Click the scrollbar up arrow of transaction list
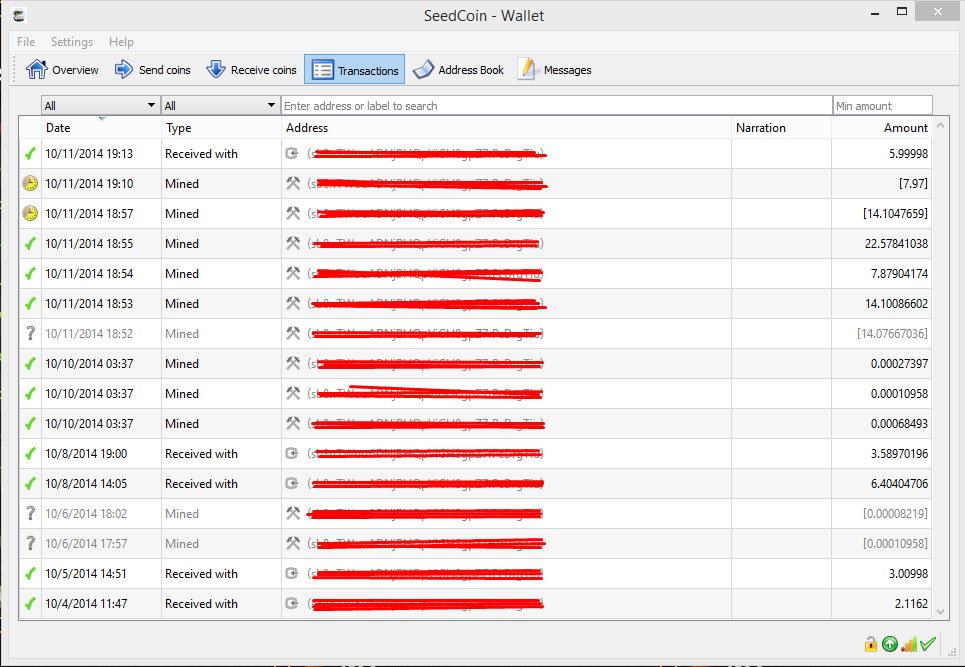 click(940, 126)
